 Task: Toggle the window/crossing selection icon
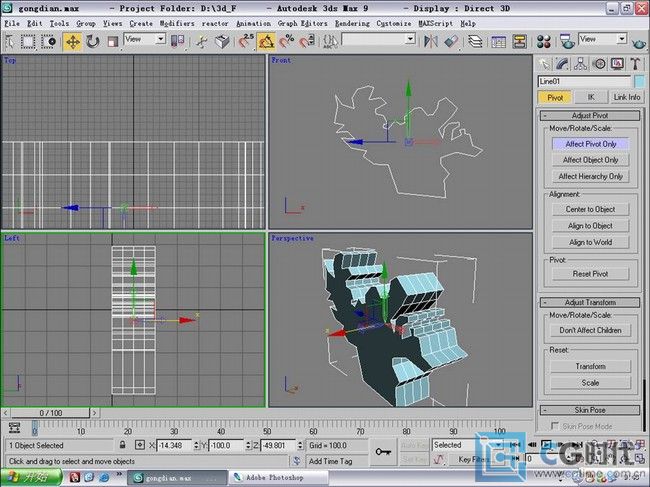click(49, 42)
